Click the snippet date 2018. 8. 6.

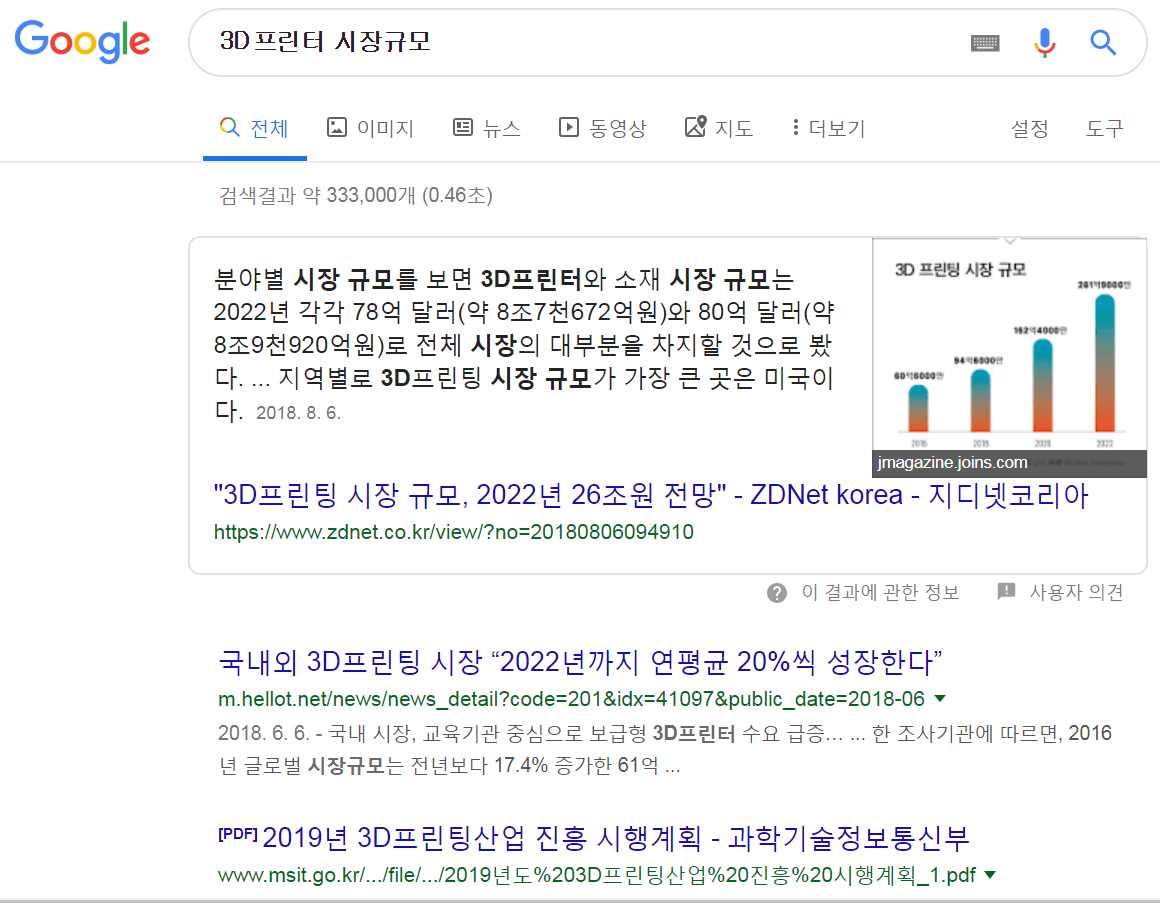[x=298, y=413]
